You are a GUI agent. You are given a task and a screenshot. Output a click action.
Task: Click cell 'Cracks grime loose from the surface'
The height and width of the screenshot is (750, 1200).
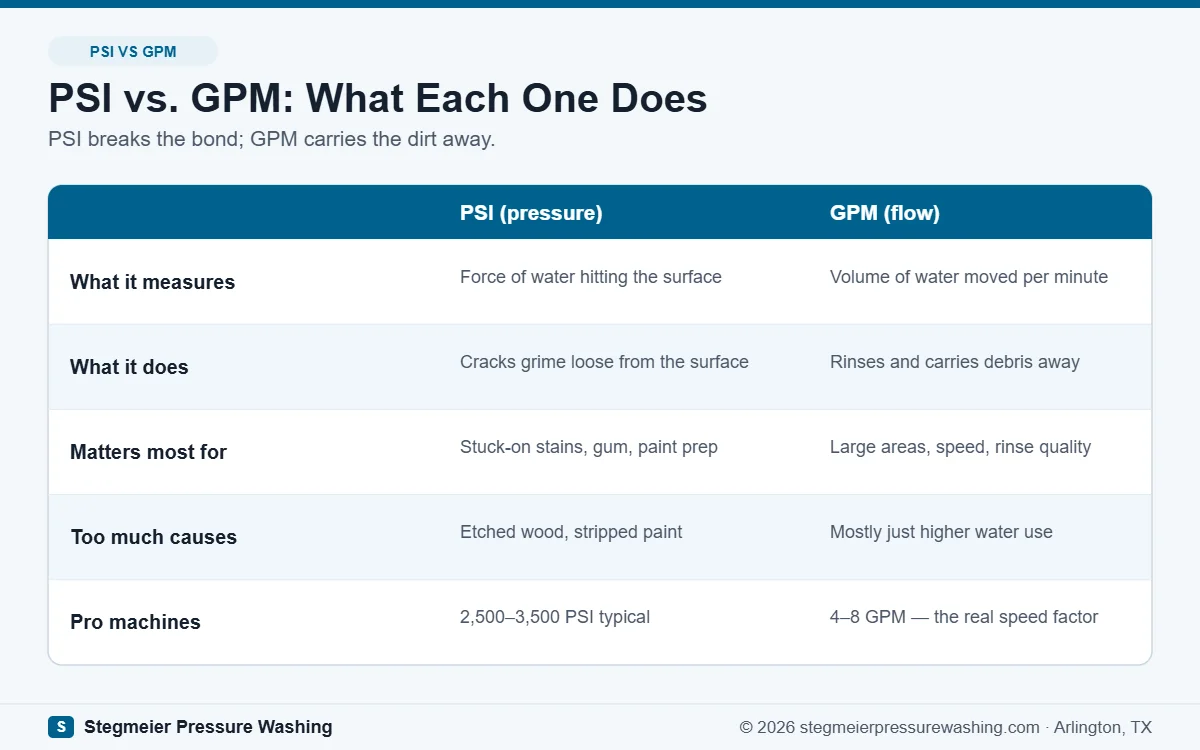(604, 362)
